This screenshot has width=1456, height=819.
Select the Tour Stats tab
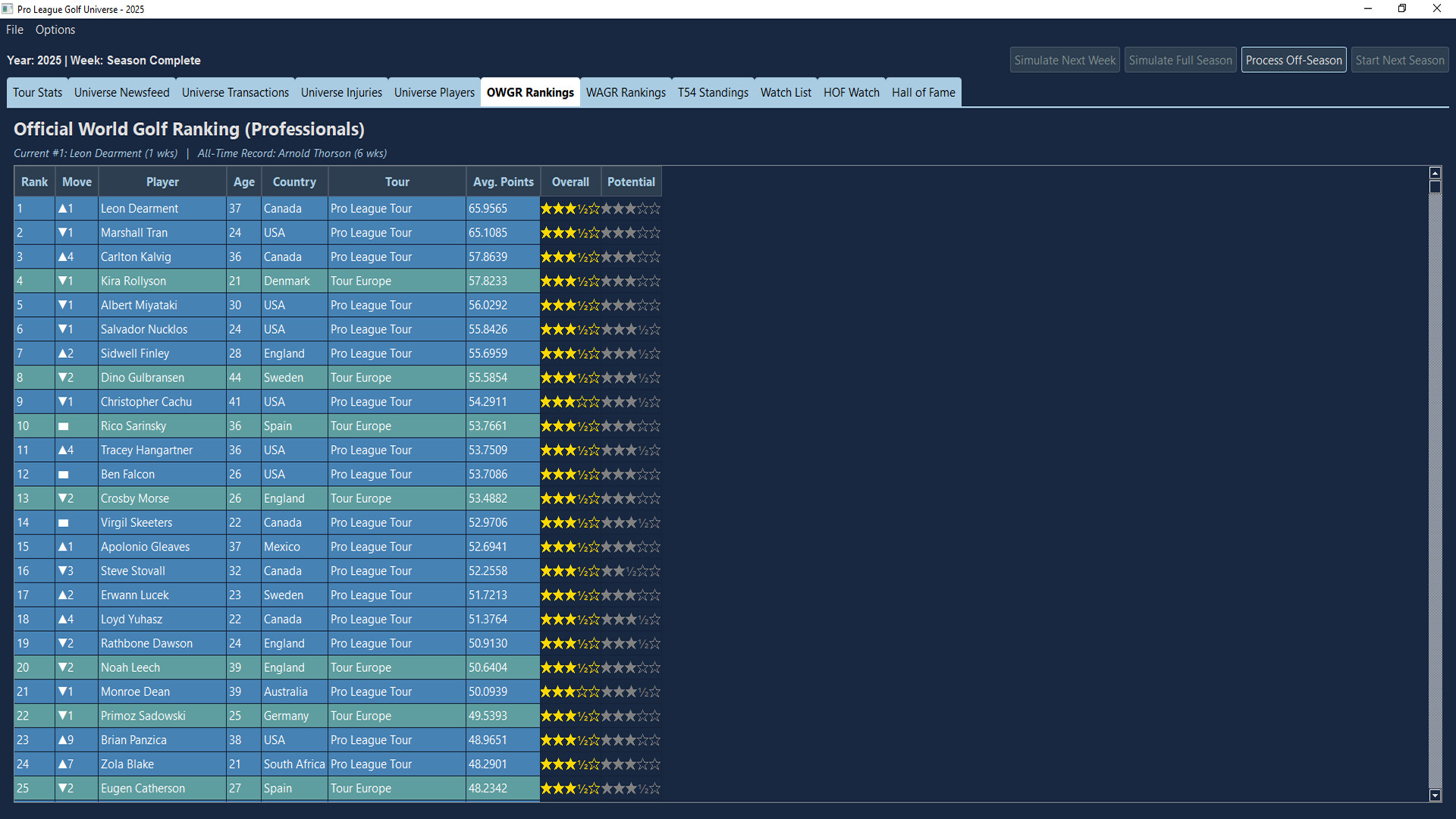click(x=37, y=92)
